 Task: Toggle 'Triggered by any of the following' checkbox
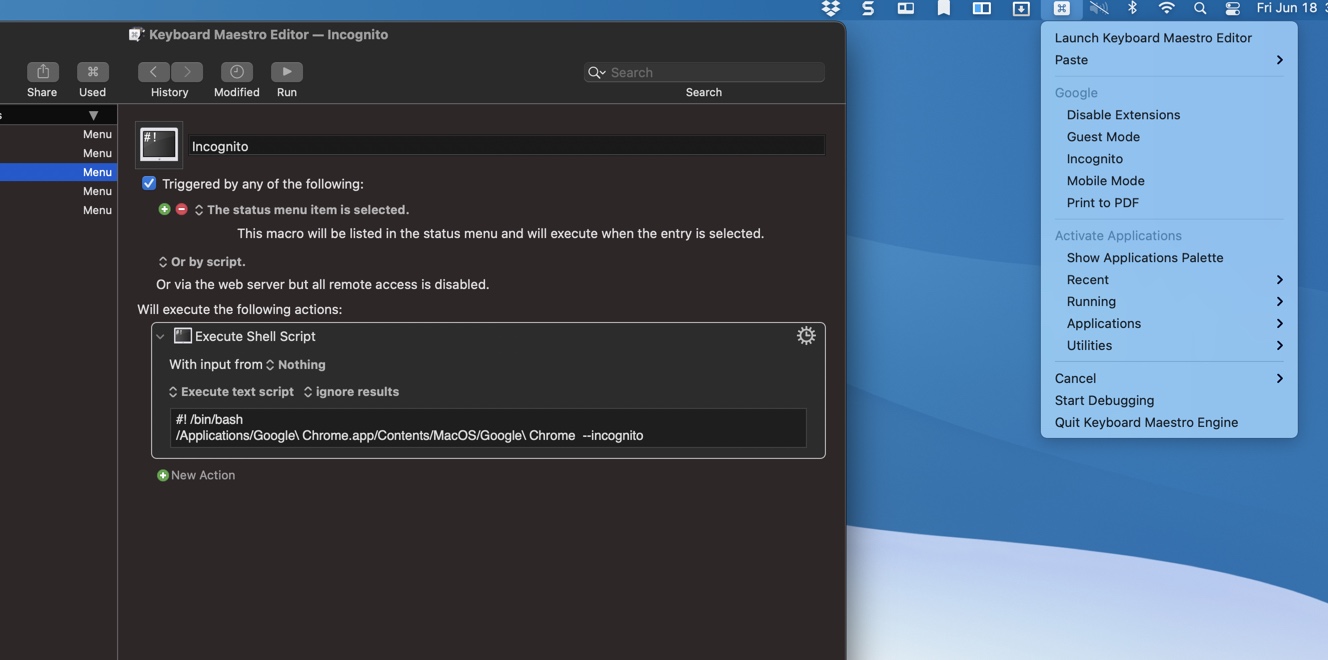click(x=149, y=183)
